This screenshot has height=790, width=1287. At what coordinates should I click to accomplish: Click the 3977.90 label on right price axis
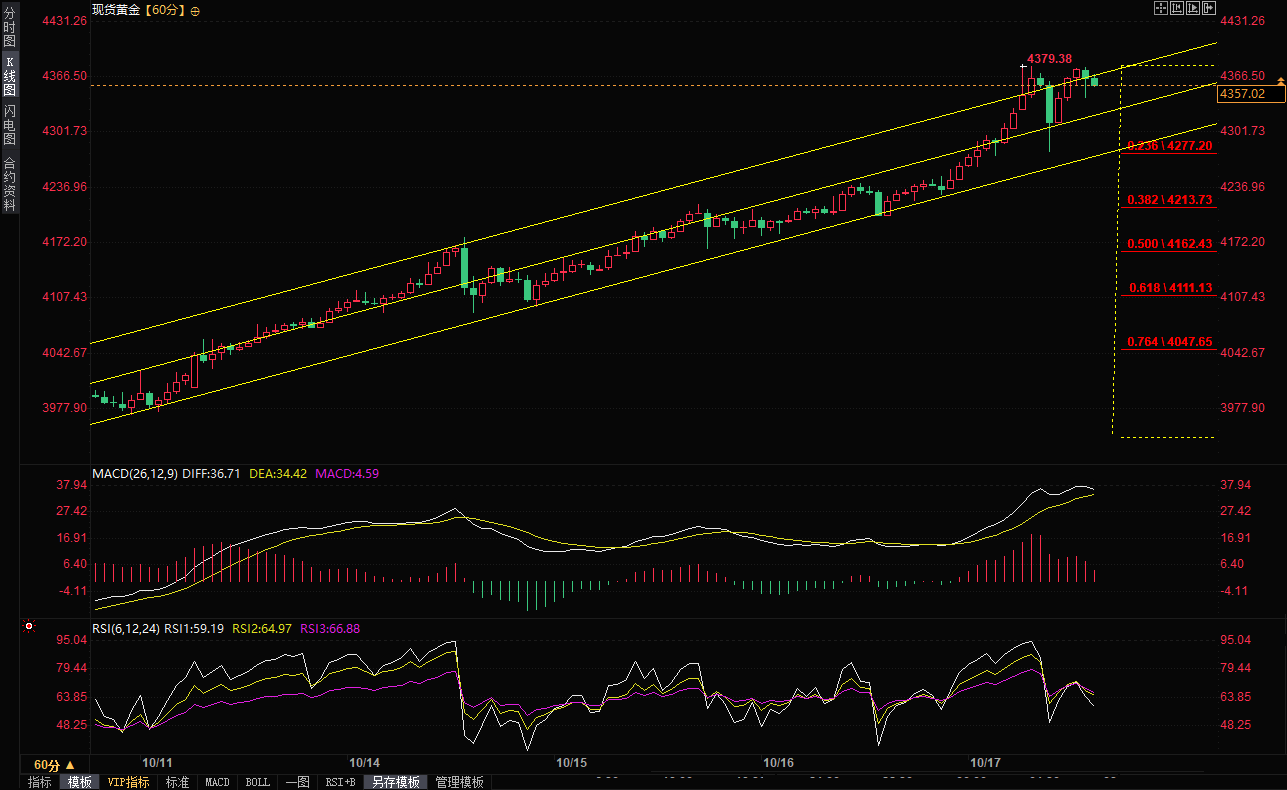pos(1243,408)
